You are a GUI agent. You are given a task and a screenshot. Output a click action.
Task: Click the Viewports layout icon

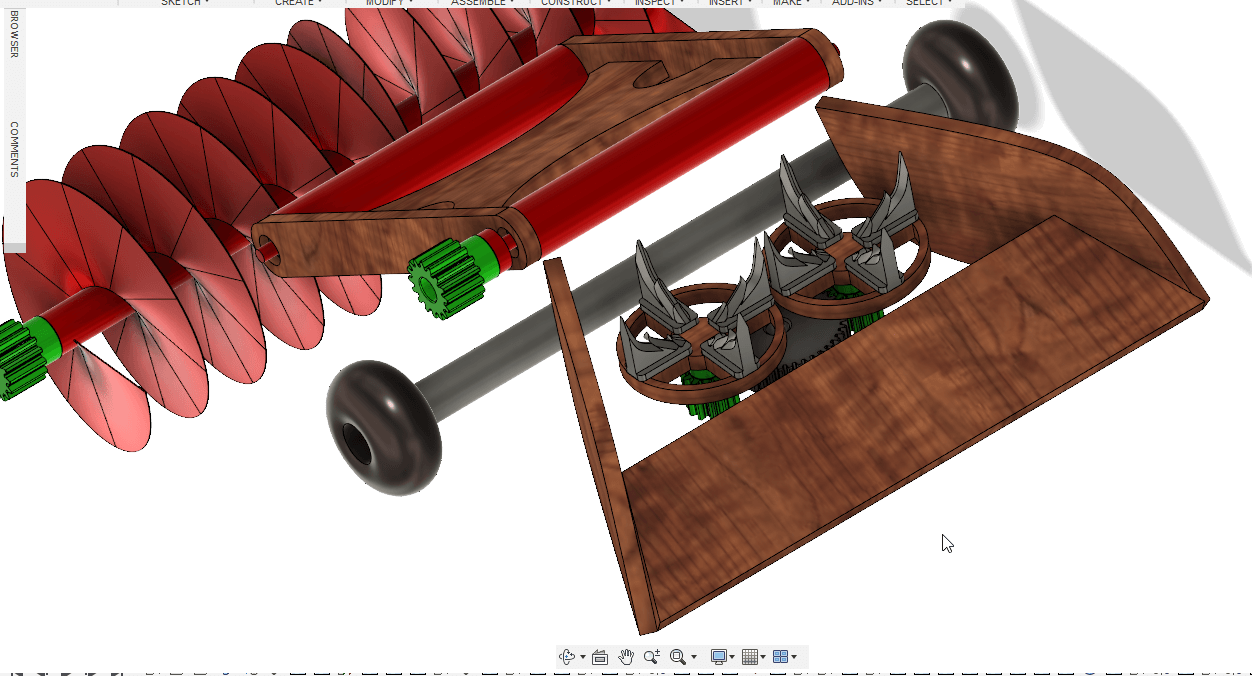[x=781, y=657]
